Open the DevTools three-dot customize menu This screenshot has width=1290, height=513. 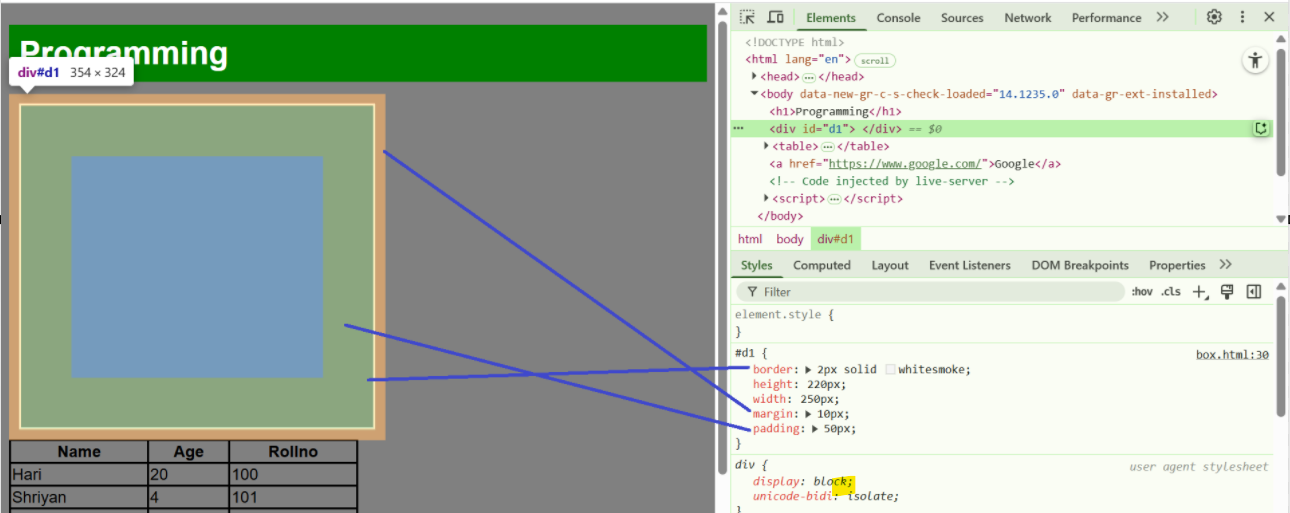1243,17
